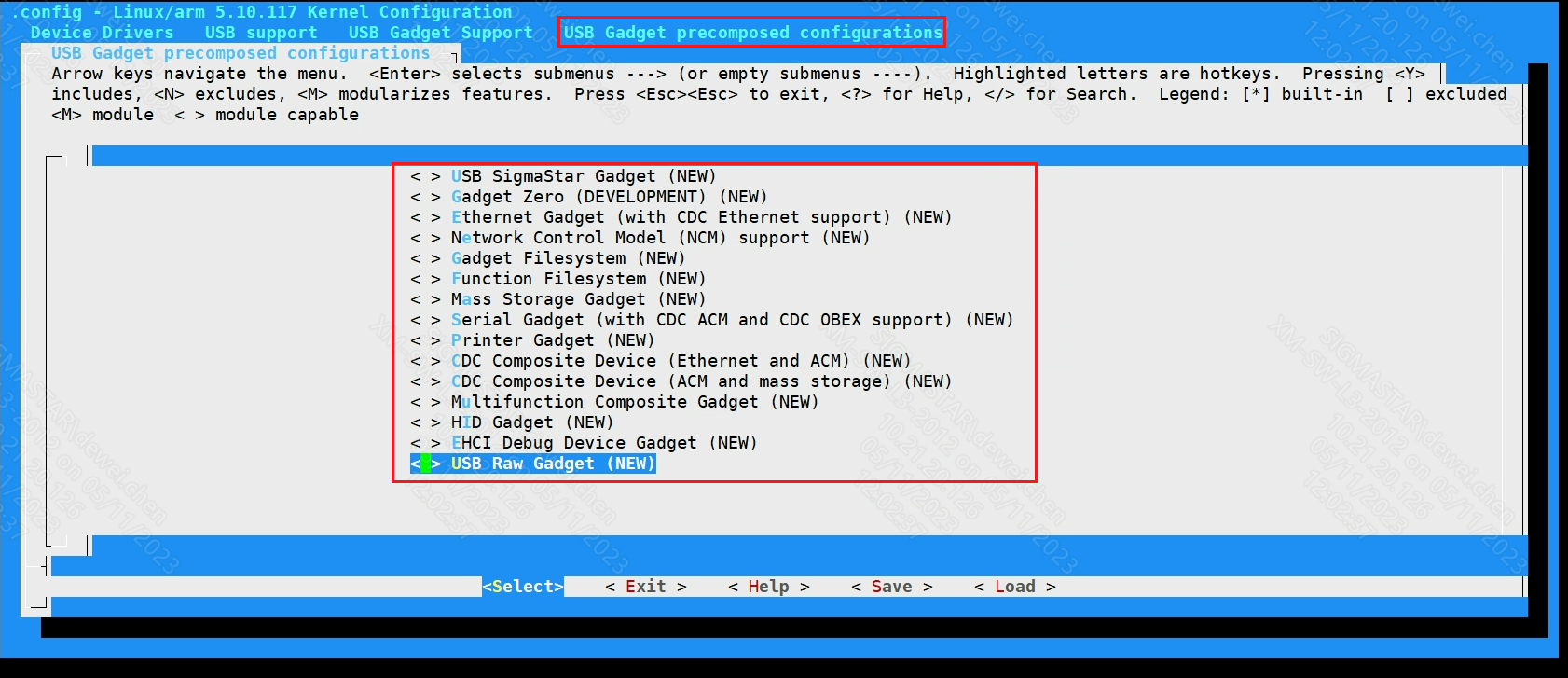The height and width of the screenshot is (678, 1568).
Task: Open the Help button
Action: (x=769, y=587)
